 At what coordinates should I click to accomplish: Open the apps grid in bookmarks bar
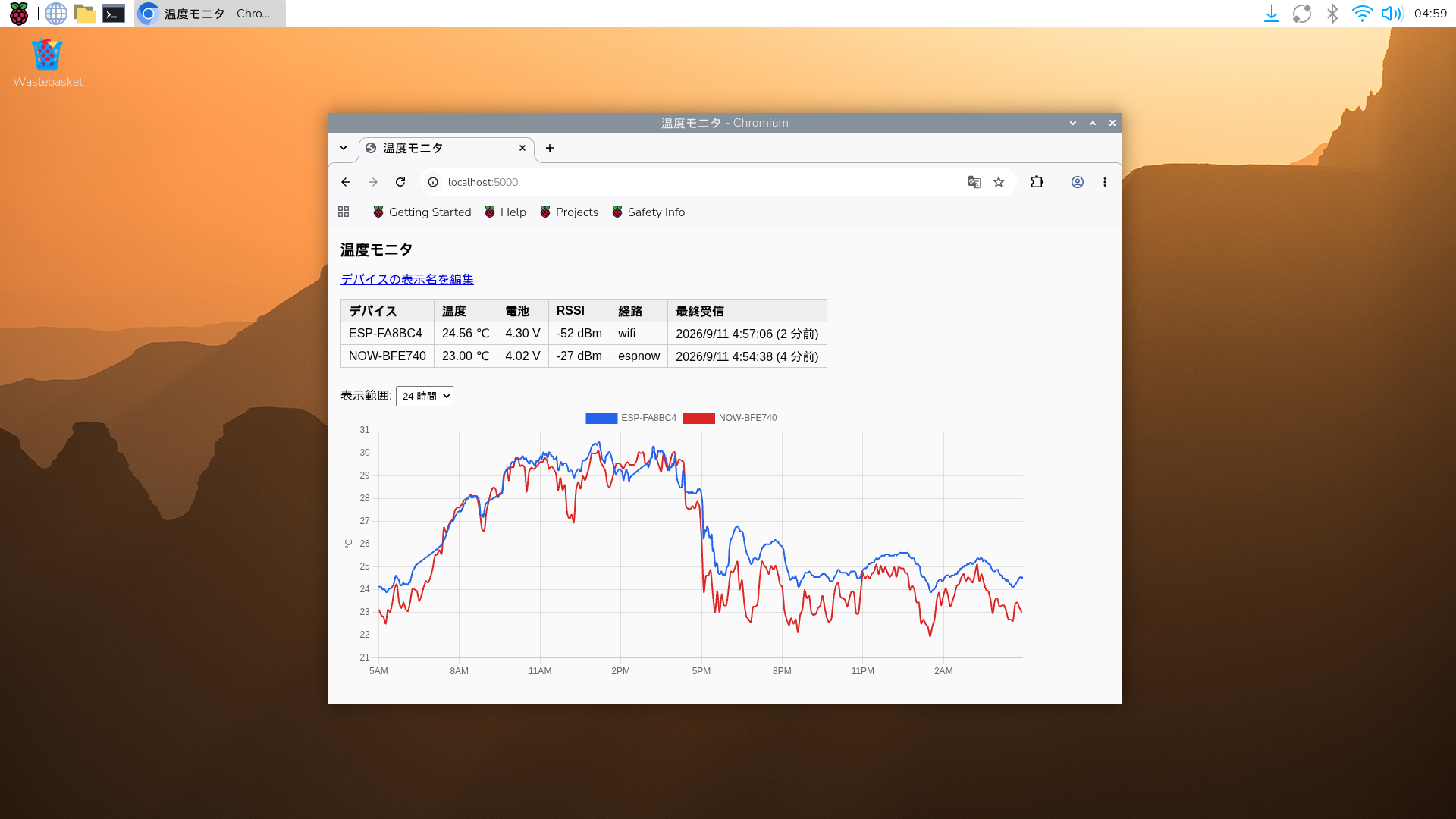[344, 212]
